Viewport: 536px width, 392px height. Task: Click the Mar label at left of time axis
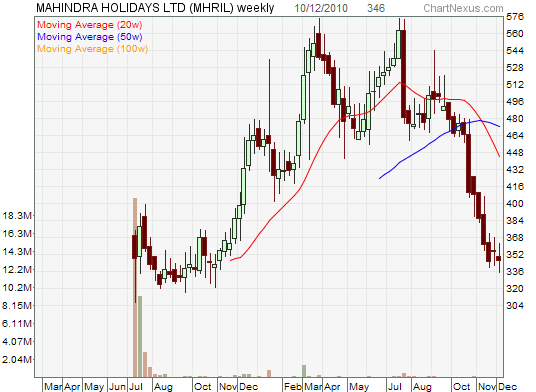coord(53,387)
